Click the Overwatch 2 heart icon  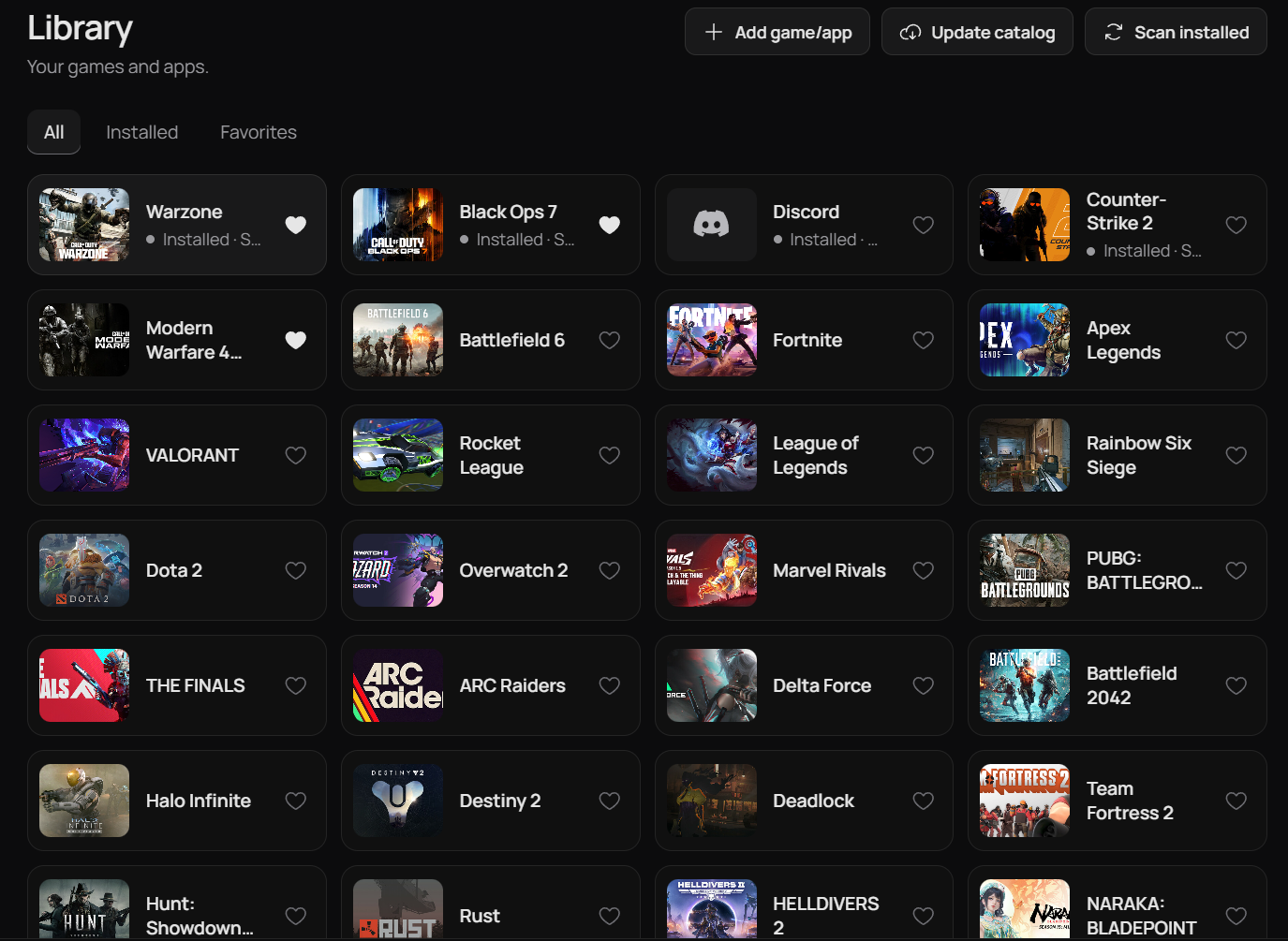[x=610, y=570]
